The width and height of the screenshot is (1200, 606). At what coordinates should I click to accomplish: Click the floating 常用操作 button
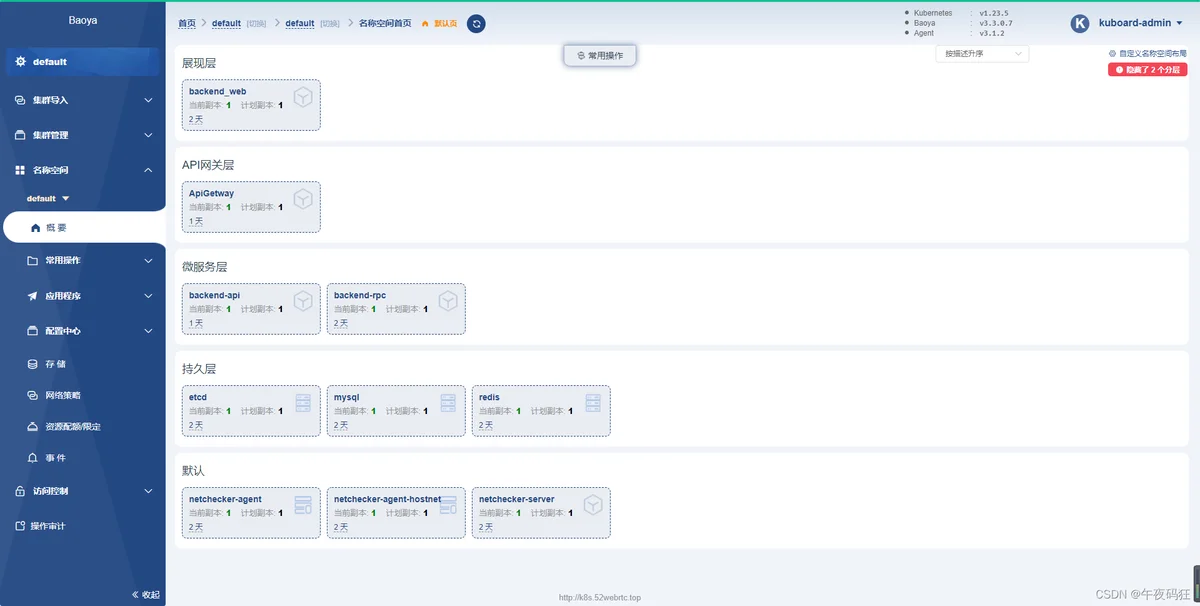[600, 56]
